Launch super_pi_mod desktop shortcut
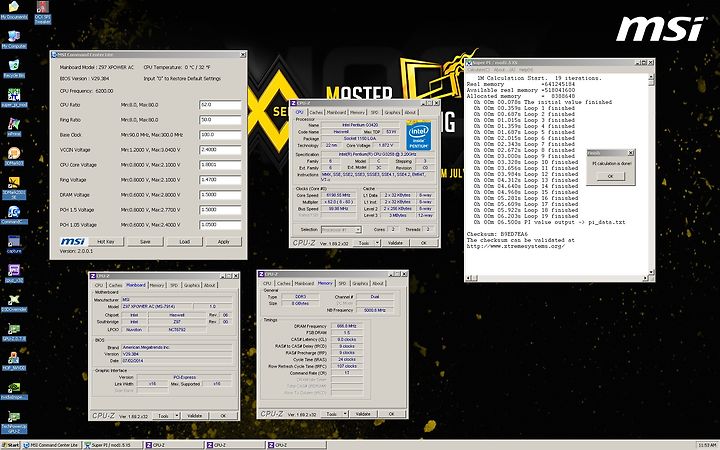The width and height of the screenshot is (720, 450). [14, 95]
